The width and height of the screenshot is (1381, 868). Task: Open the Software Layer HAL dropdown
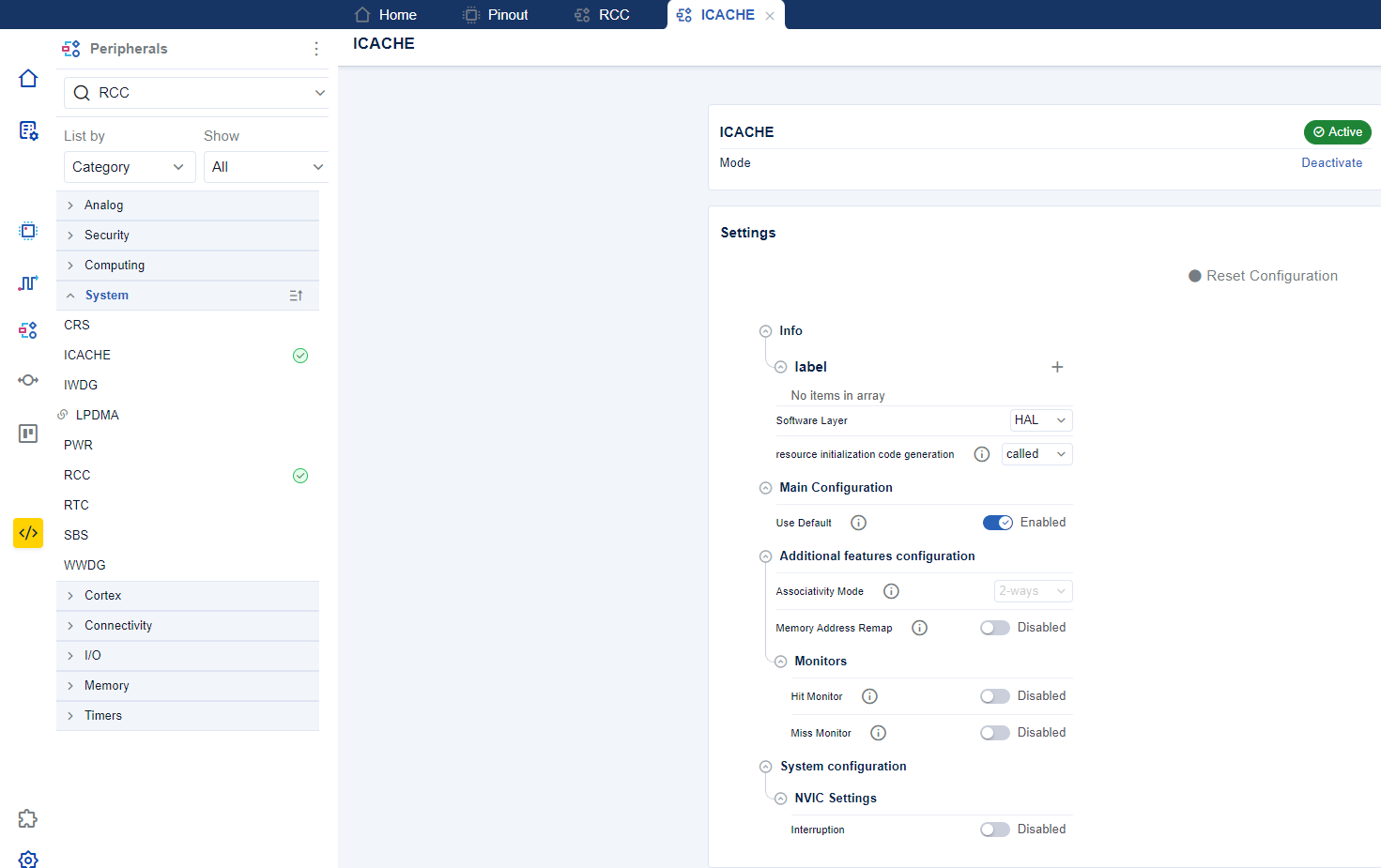1040,420
